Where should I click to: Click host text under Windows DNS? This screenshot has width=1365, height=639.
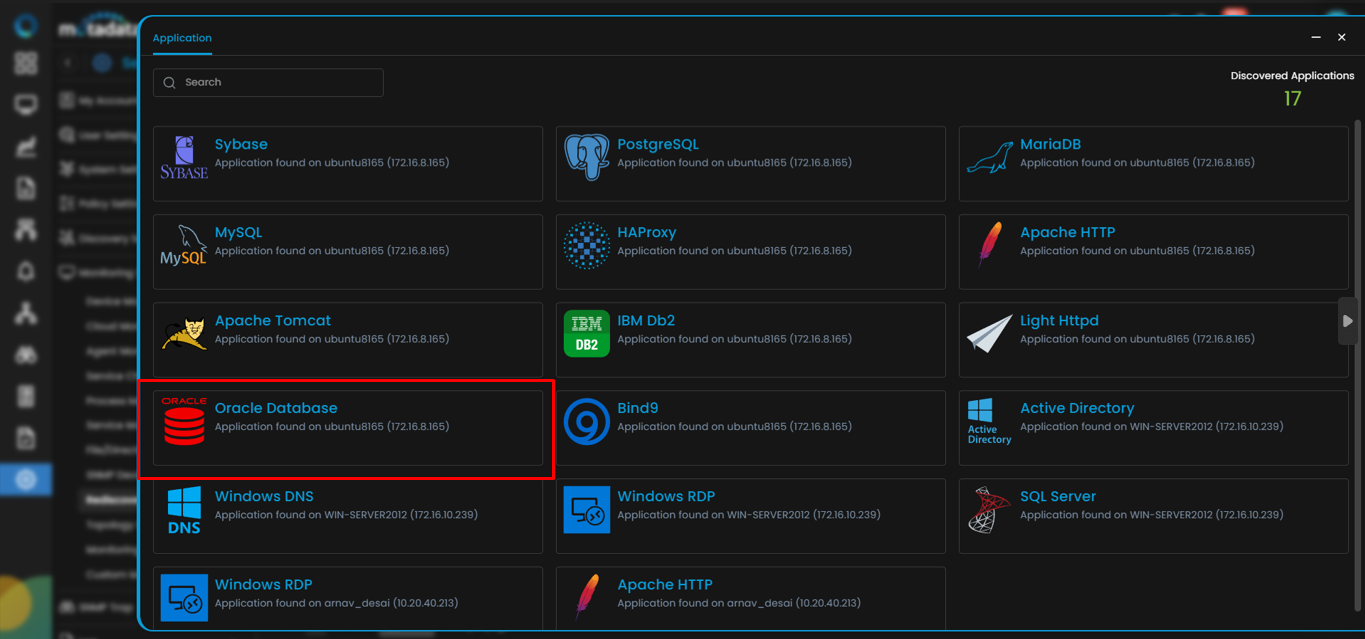coord(346,515)
